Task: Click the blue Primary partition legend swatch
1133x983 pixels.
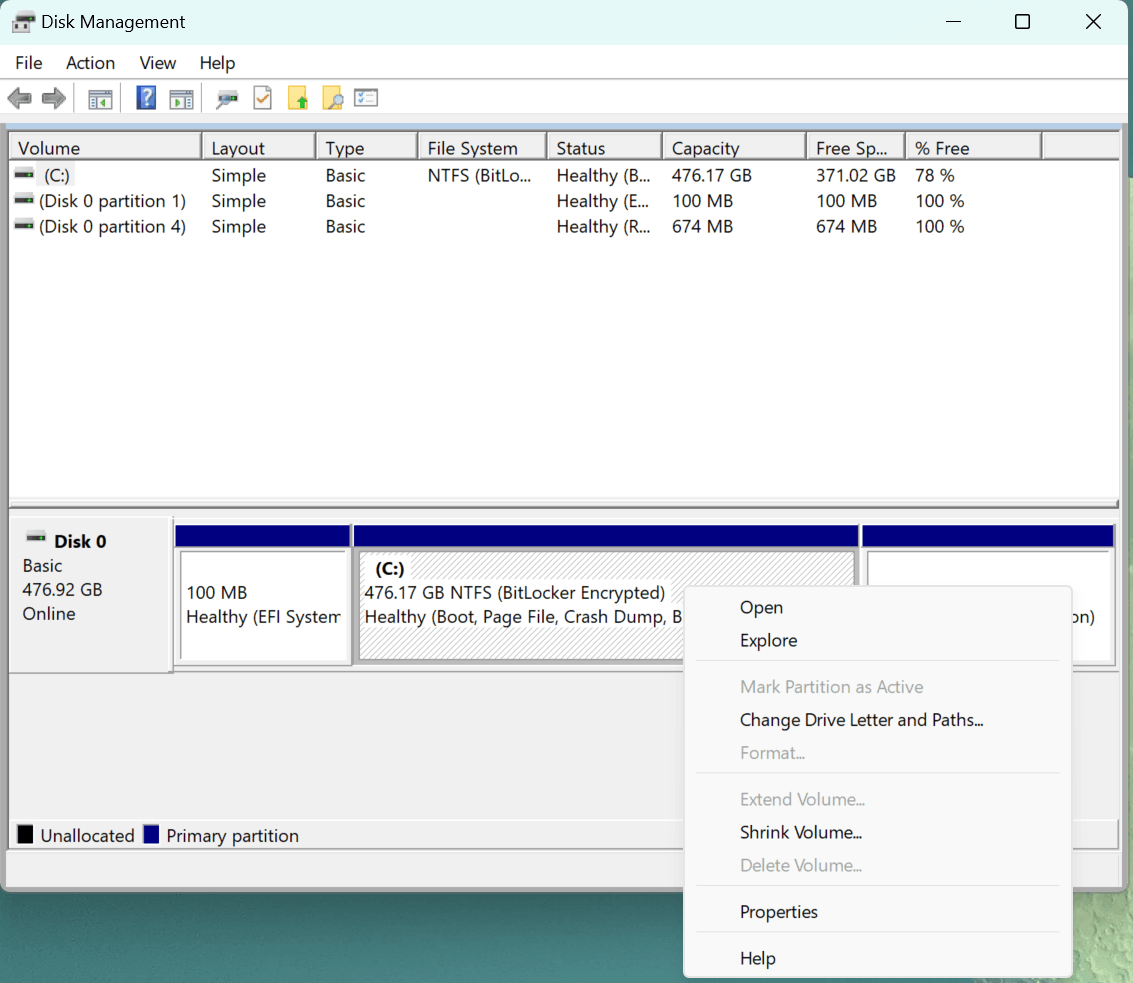Action: 151,834
